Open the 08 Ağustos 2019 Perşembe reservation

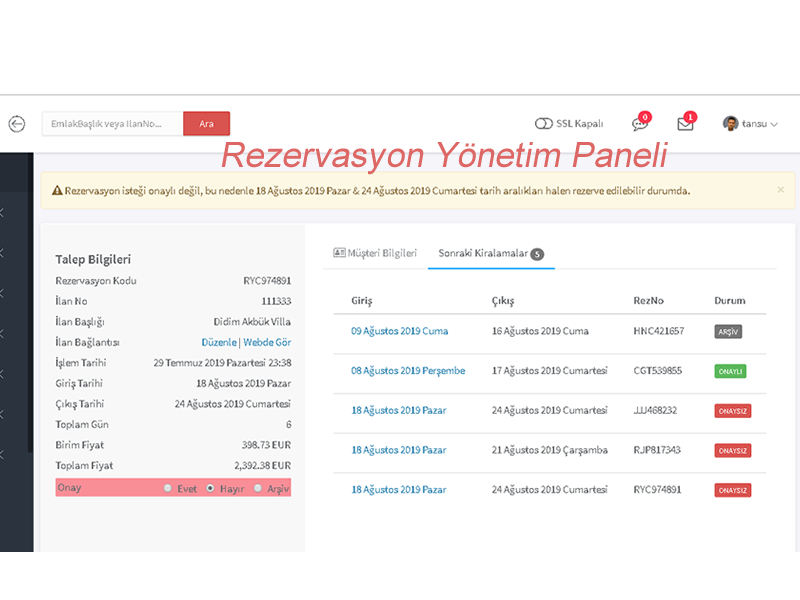tap(407, 371)
